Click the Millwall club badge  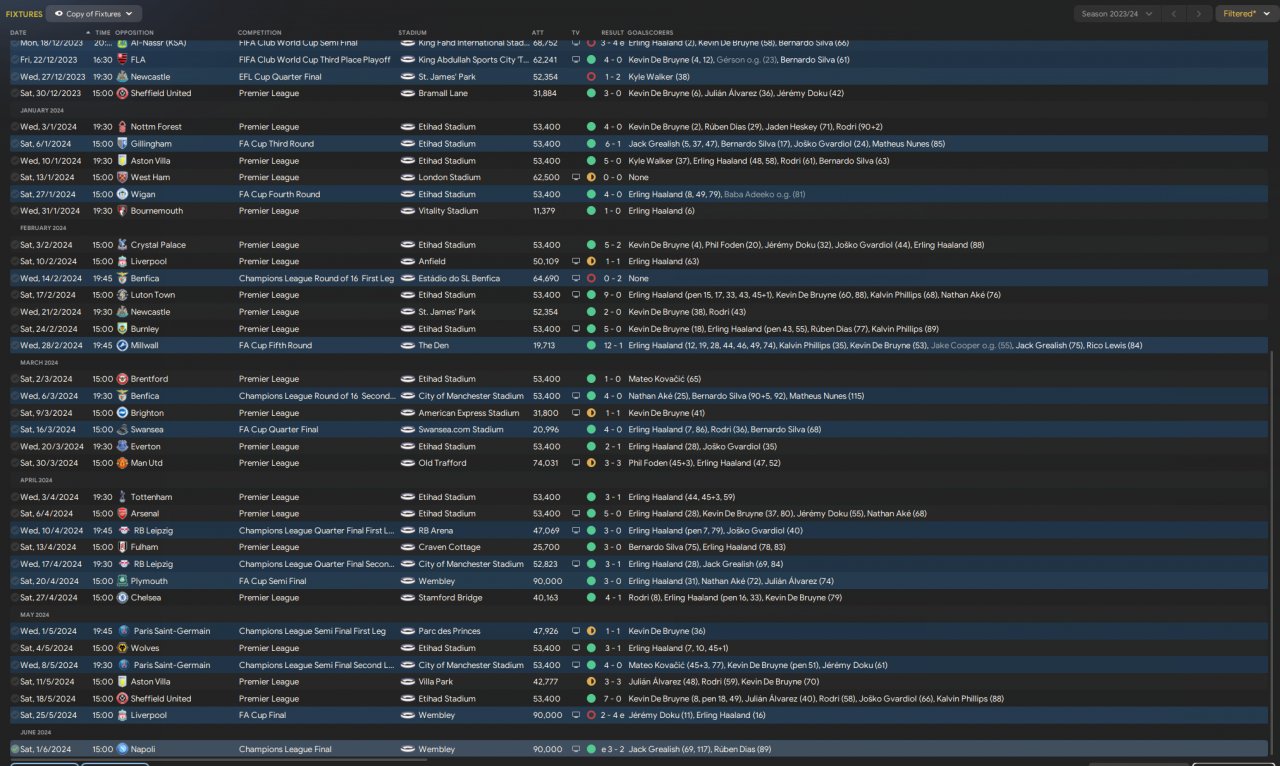(122, 345)
